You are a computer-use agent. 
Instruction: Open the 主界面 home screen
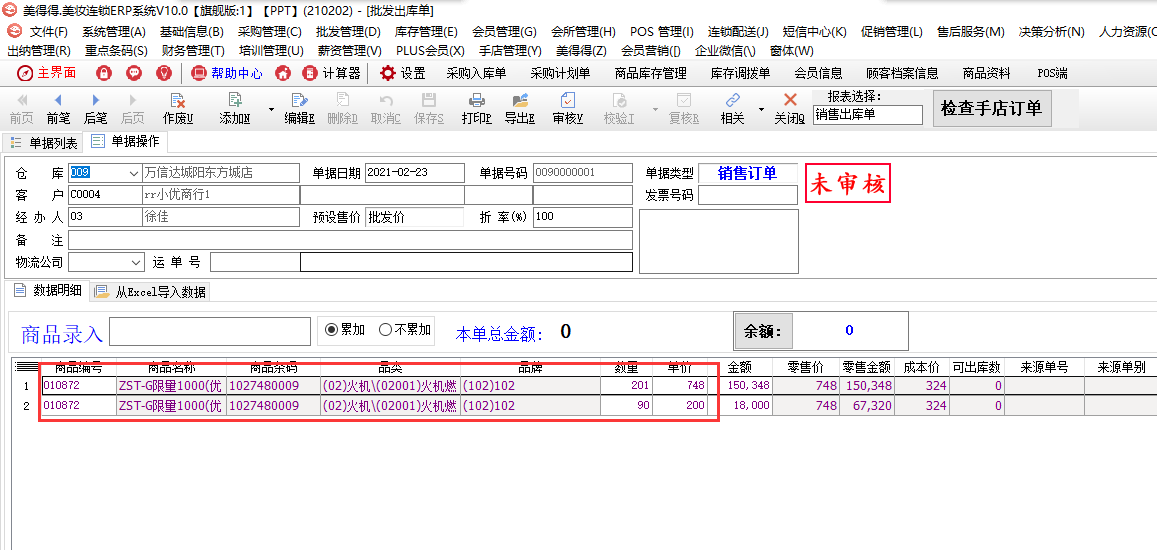47,73
